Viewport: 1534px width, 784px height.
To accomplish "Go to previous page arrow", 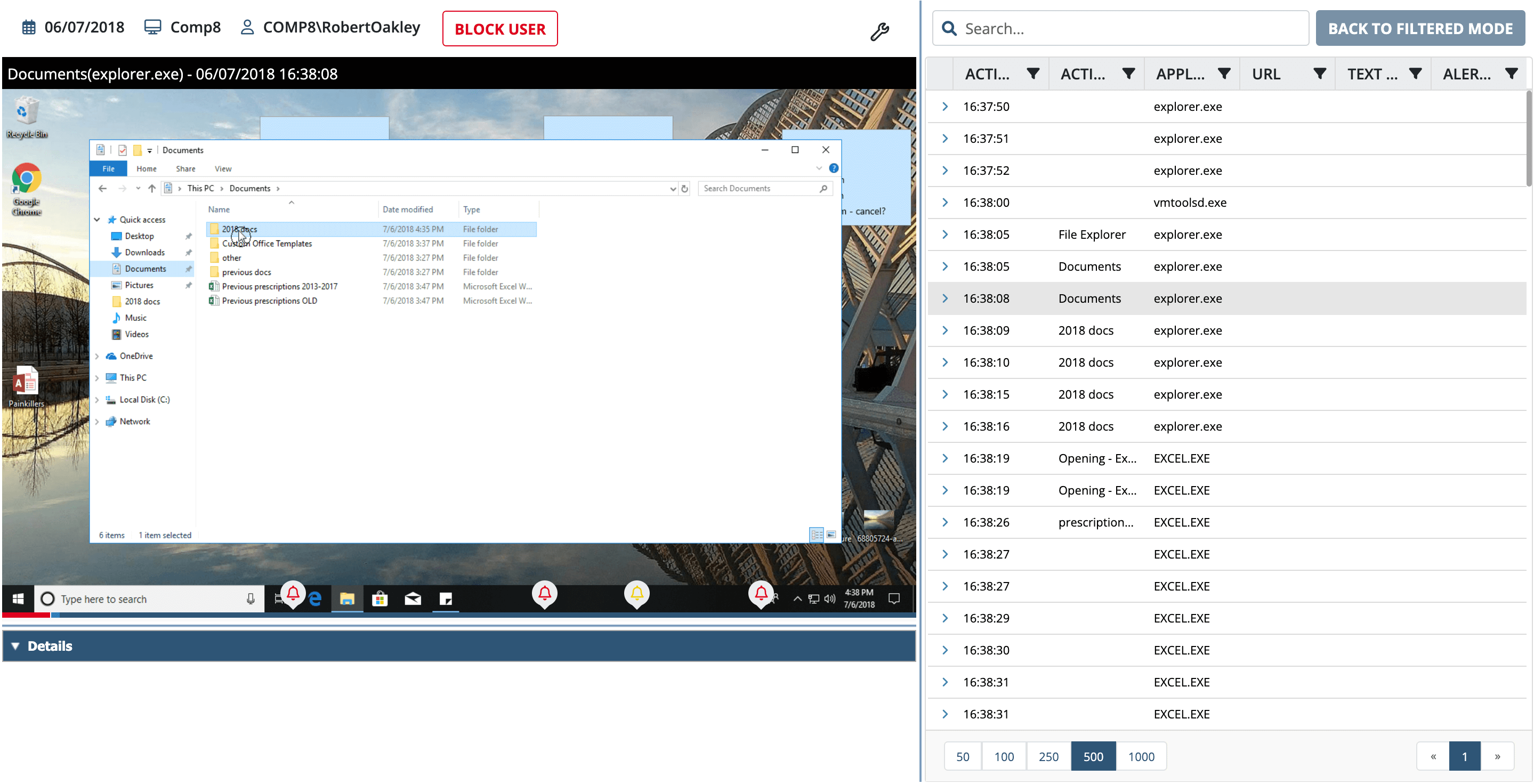I will [x=1433, y=757].
